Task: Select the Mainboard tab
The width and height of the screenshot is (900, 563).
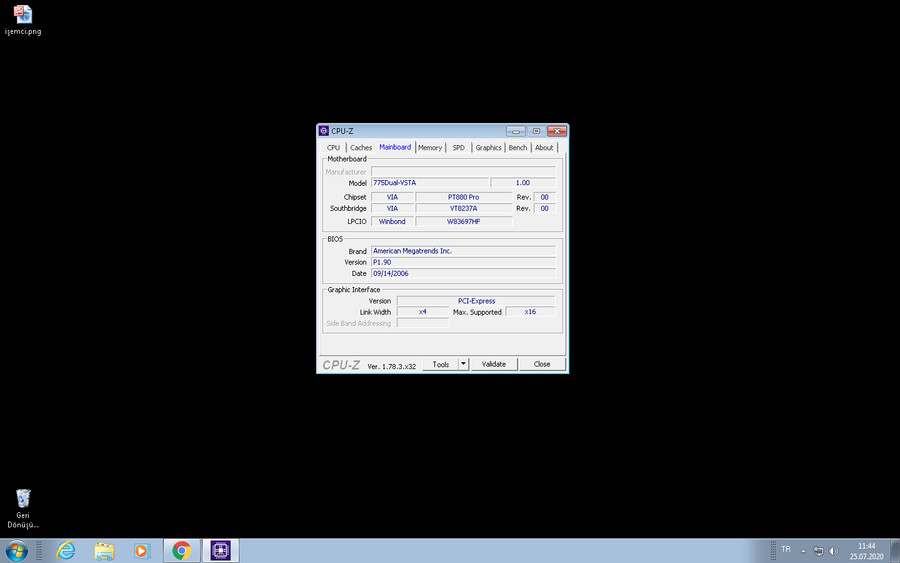Action: [x=395, y=147]
